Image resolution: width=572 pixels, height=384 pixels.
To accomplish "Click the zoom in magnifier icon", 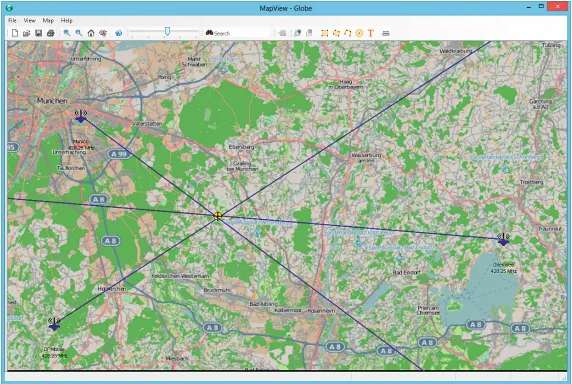I will [x=67, y=33].
